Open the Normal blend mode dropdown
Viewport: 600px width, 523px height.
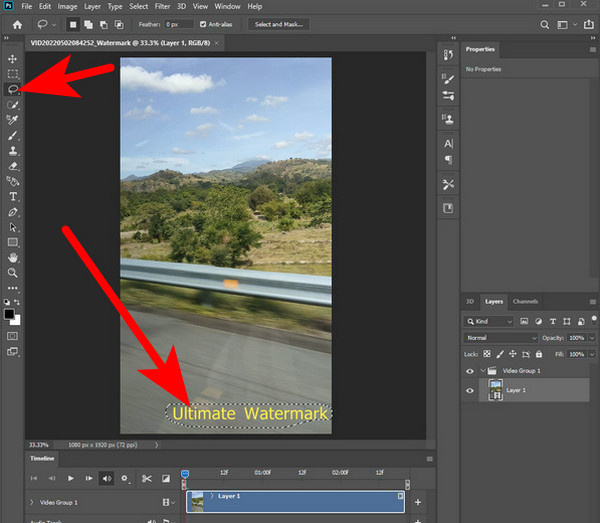[x=495, y=338]
